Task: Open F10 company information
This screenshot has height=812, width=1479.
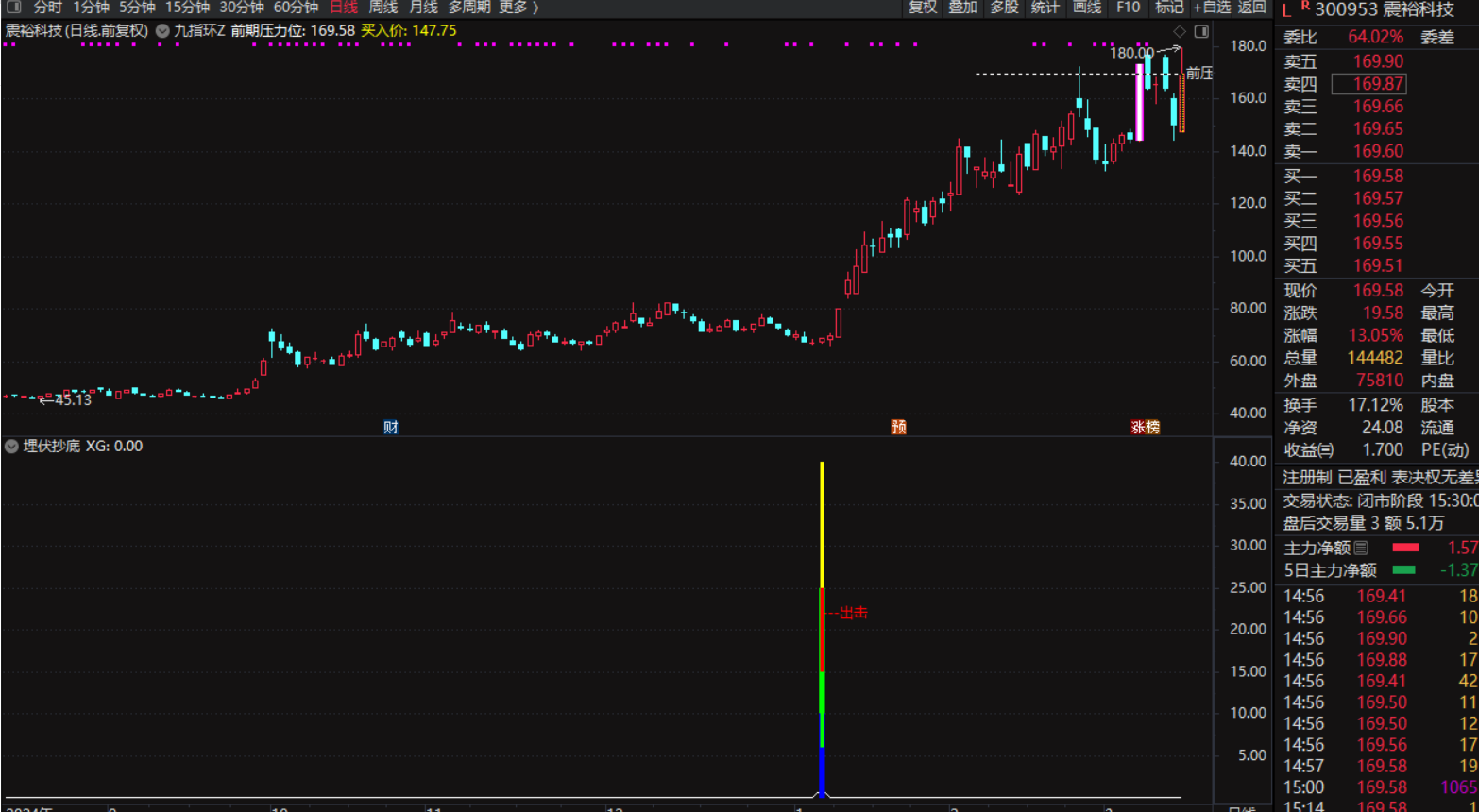Action: 1128,8
